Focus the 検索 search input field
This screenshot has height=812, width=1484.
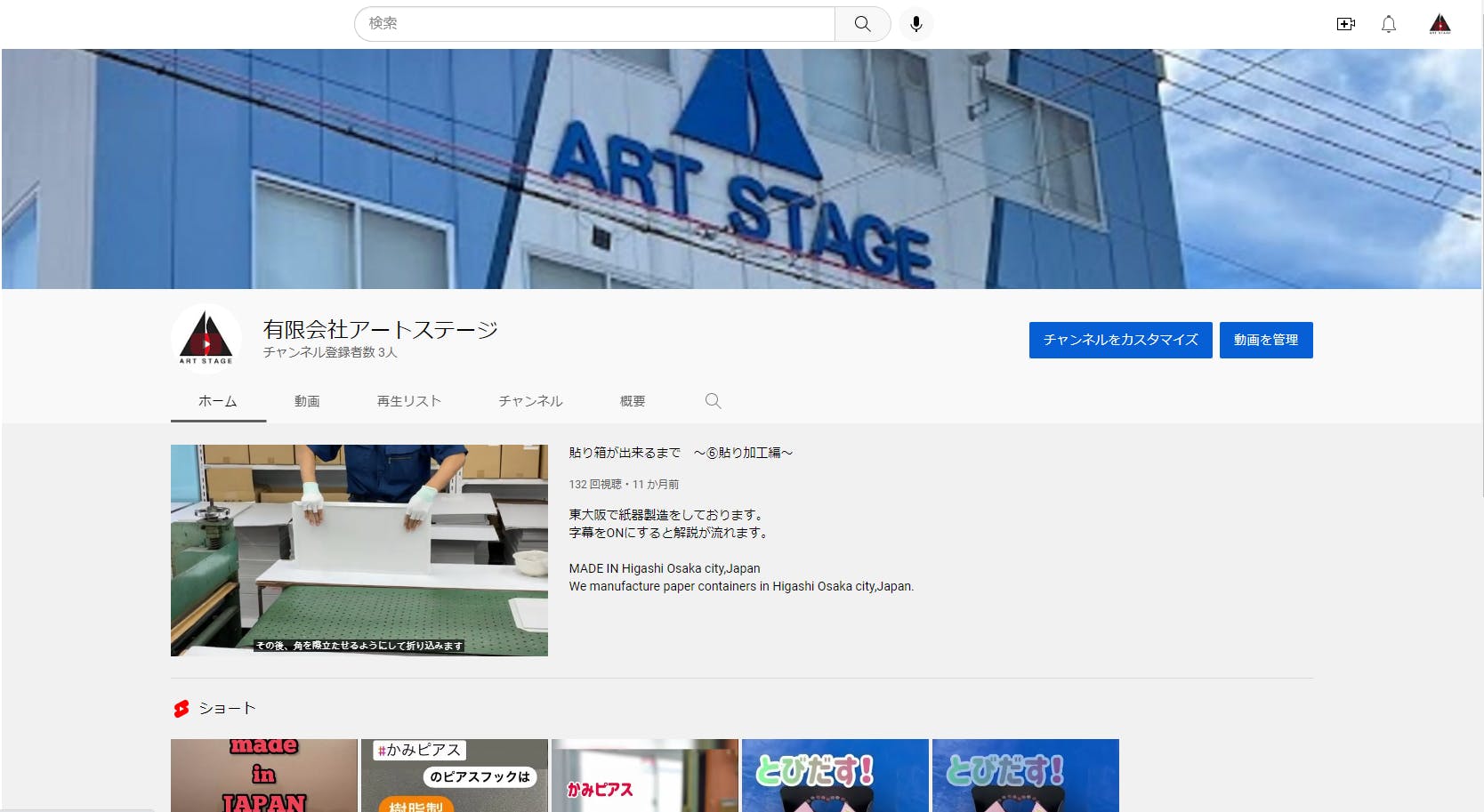[594, 24]
